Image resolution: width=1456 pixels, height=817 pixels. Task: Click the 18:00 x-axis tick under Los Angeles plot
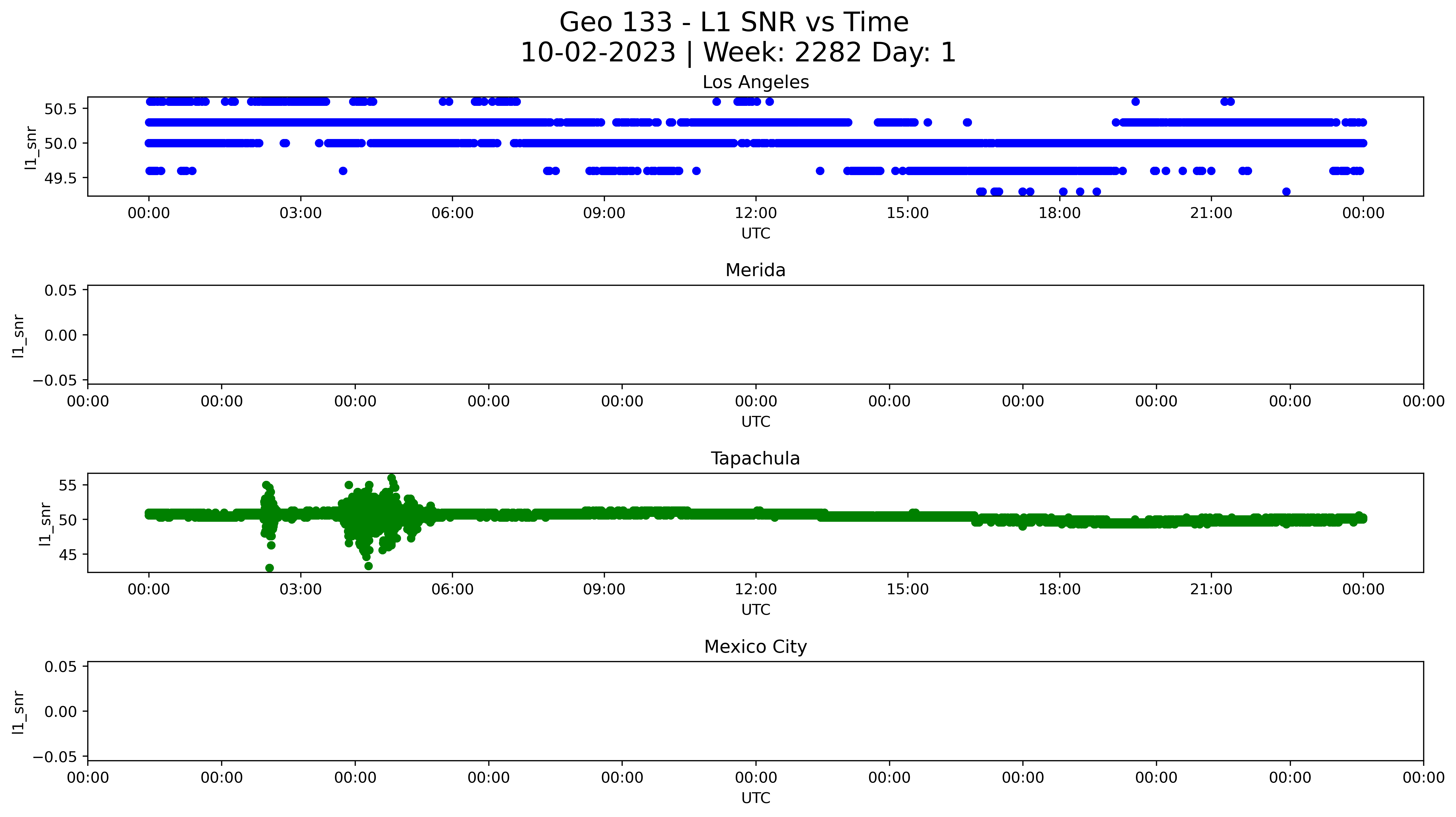click(x=1059, y=213)
